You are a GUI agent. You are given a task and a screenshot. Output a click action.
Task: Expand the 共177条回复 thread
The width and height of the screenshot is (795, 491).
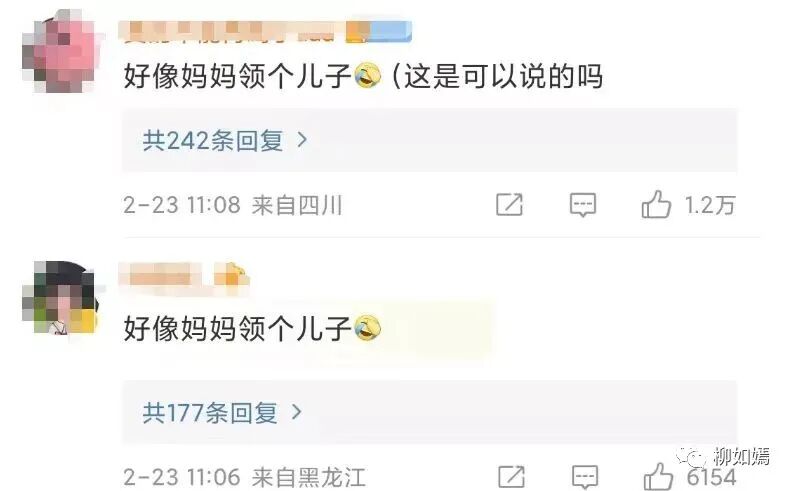point(429,412)
